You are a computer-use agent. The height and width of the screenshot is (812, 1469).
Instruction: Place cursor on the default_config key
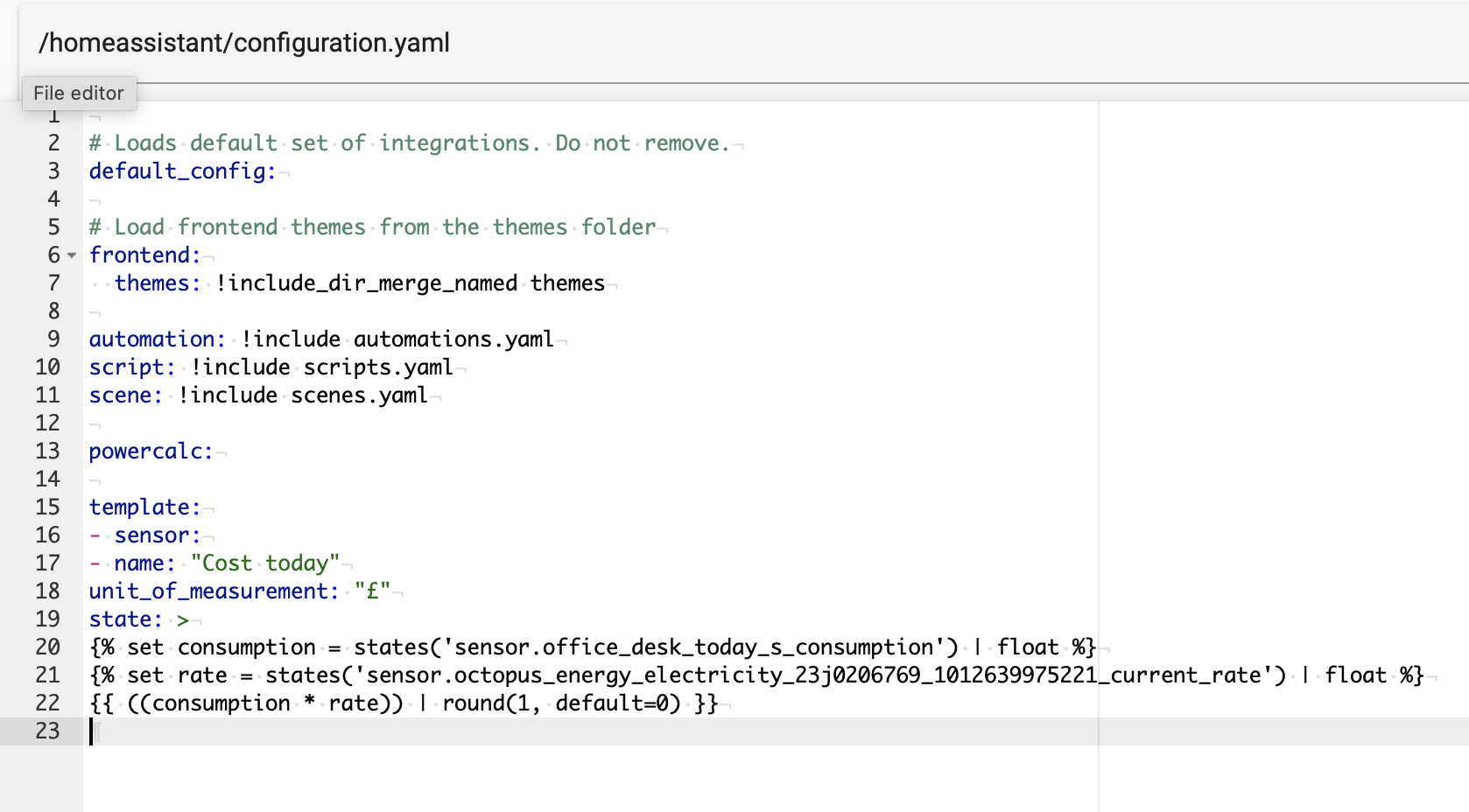click(181, 171)
